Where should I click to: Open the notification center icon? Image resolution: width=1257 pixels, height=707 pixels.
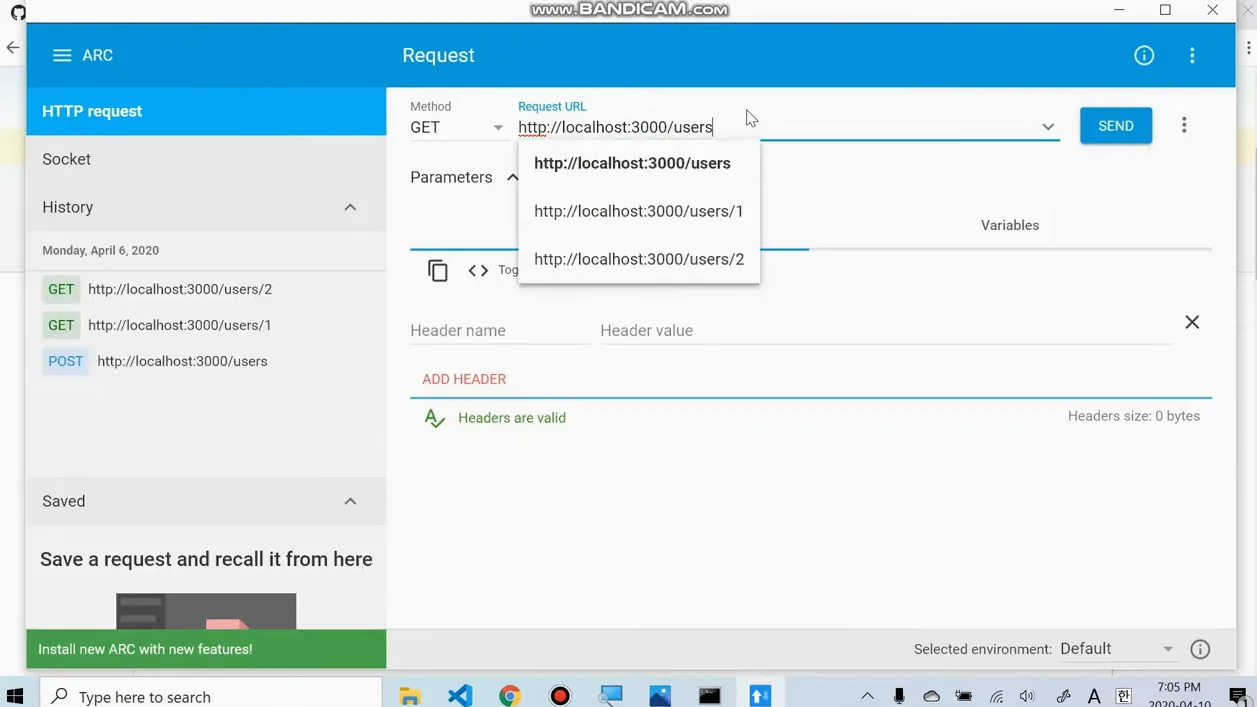point(1239,696)
